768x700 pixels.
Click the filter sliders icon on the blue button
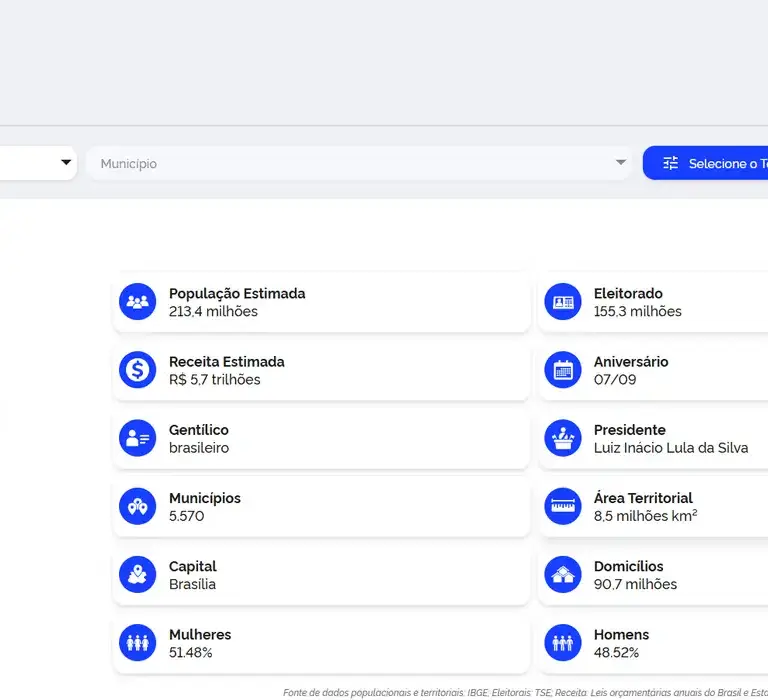pos(671,163)
